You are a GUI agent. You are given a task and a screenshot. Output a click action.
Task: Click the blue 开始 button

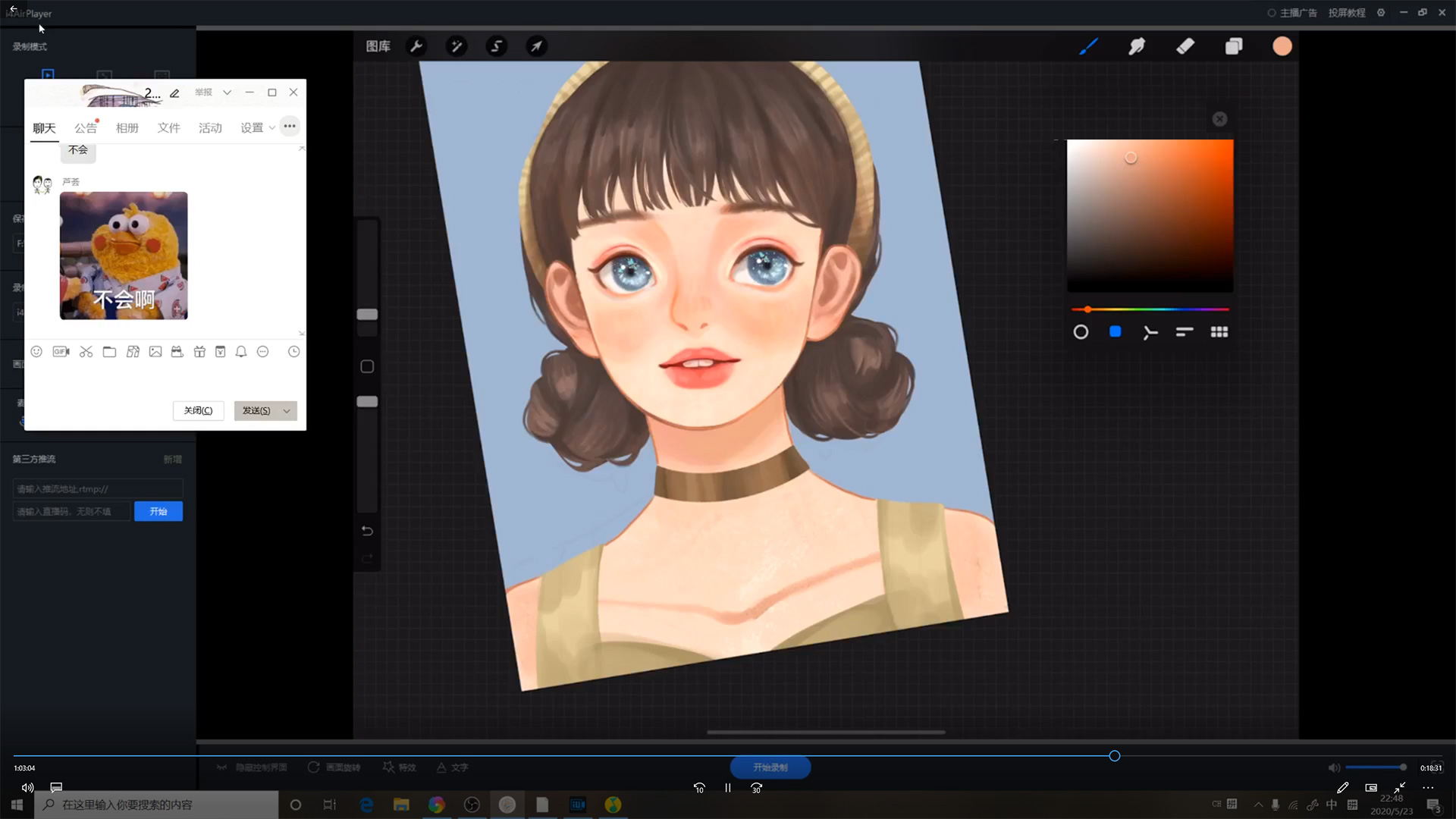point(158,512)
